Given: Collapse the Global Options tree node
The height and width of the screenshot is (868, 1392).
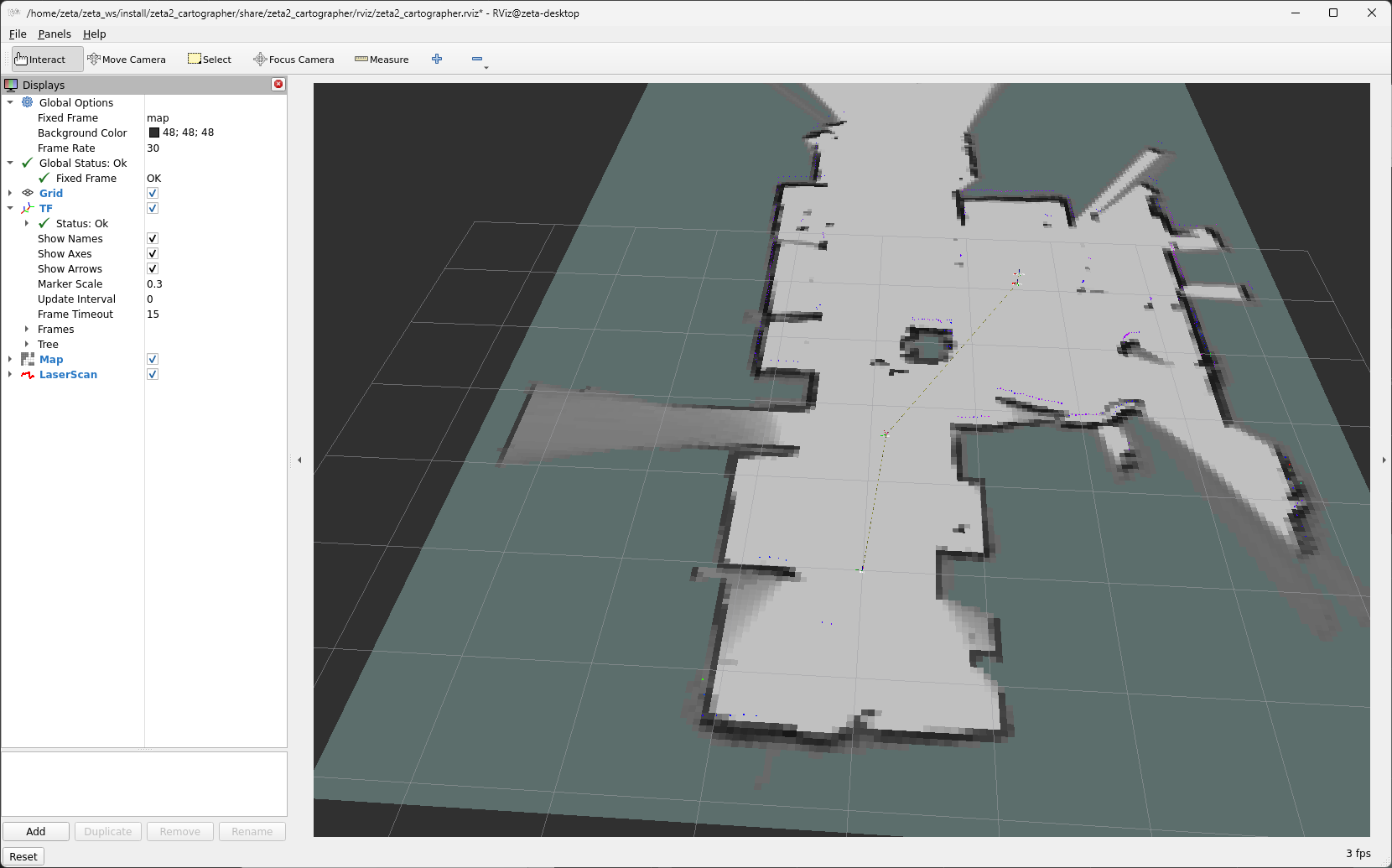Looking at the screenshot, I should point(10,102).
